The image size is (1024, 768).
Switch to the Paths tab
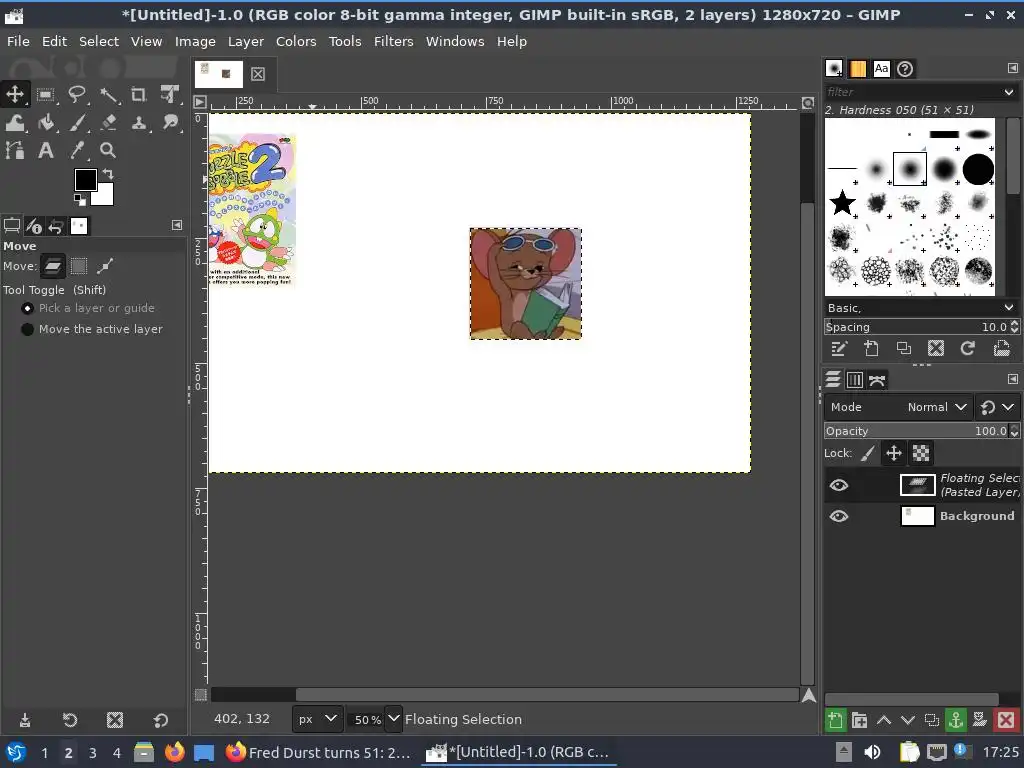tap(877, 379)
